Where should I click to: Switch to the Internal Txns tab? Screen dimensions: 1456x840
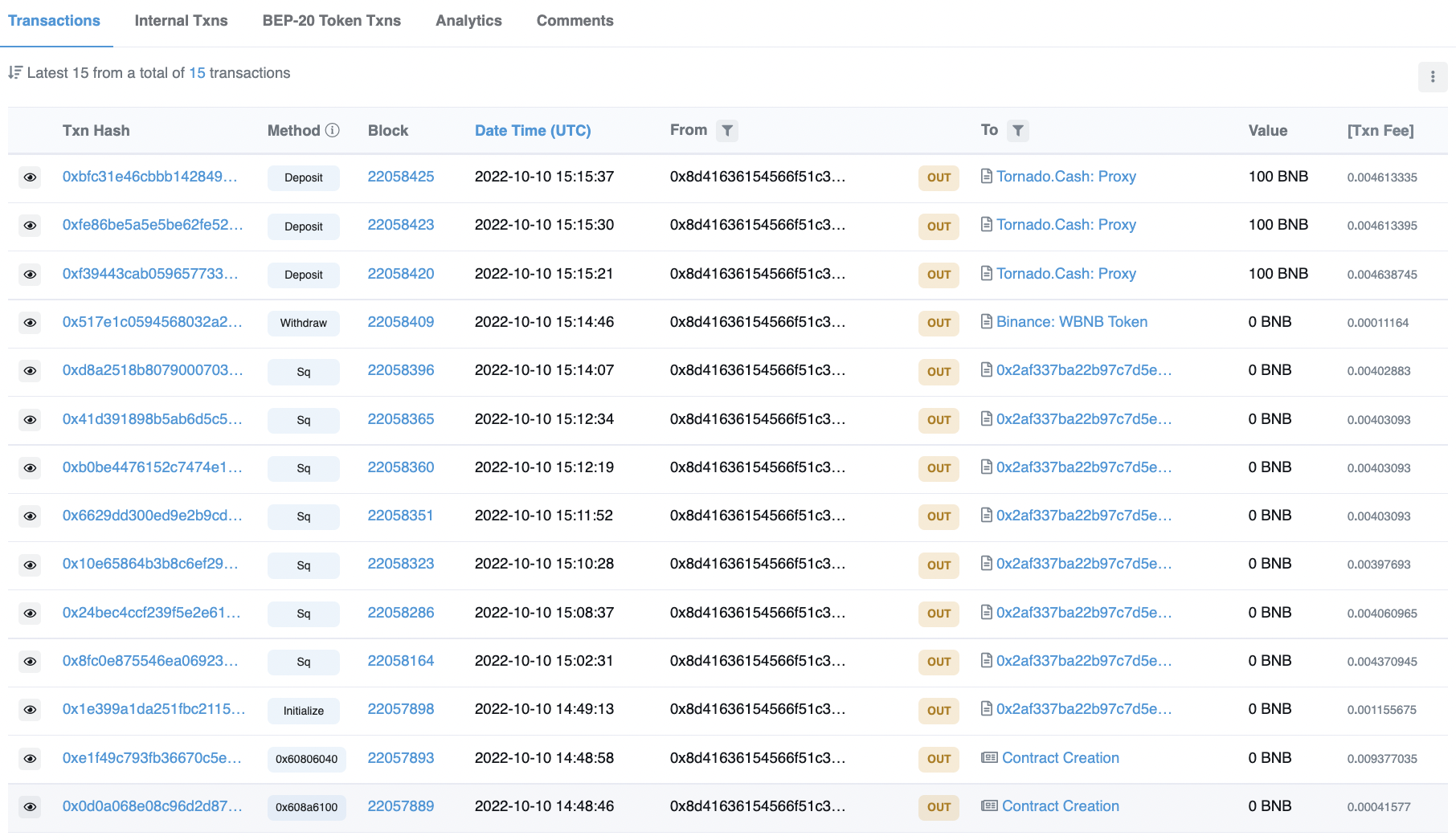click(x=182, y=21)
